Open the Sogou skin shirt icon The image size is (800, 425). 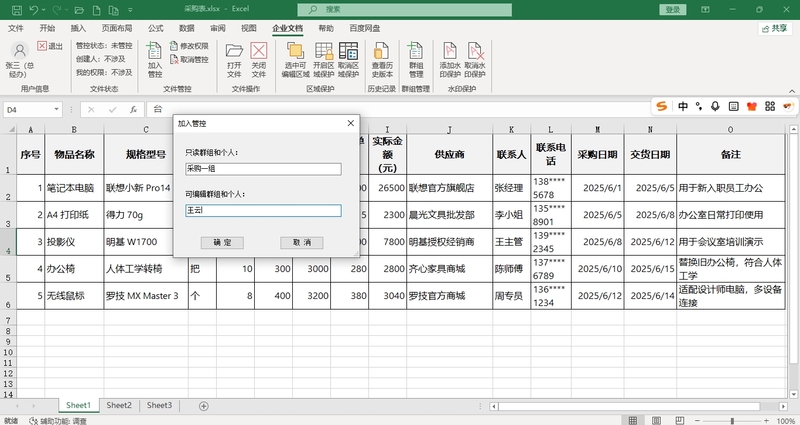click(752, 106)
